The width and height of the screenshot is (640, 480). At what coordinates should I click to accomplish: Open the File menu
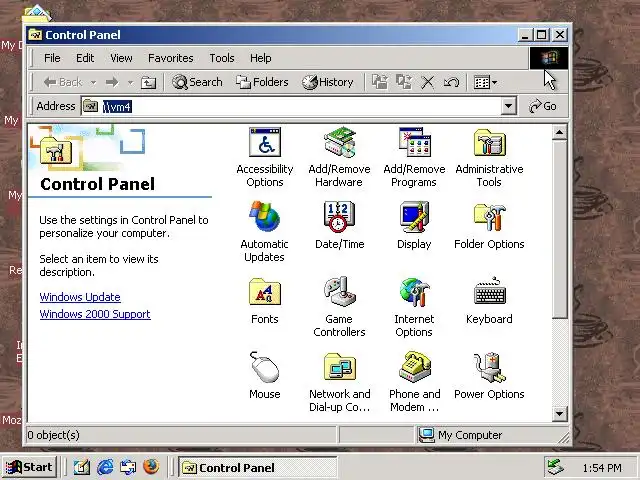[x=52, y=58]
